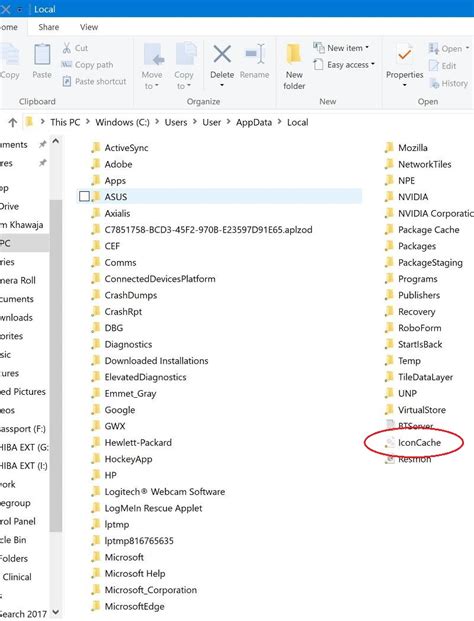Expand the Open button dropdown
474x621 pixels.
[x=467, y=48]
